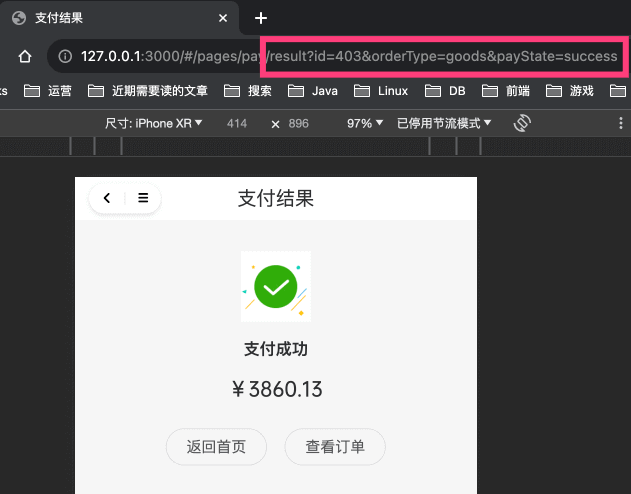The height and width of the screenshot is (494, 631).
Task: Tap the back arrow in page header
Action: (107, 198)
